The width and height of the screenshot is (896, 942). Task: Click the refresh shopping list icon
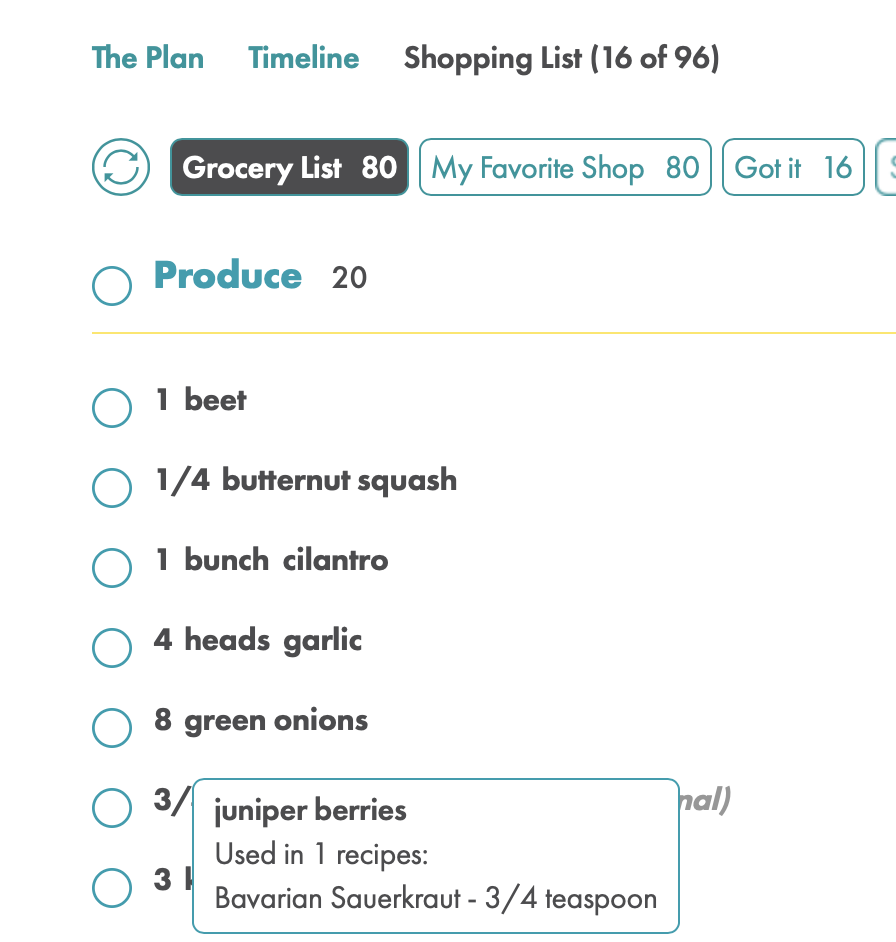pos(121,167)
